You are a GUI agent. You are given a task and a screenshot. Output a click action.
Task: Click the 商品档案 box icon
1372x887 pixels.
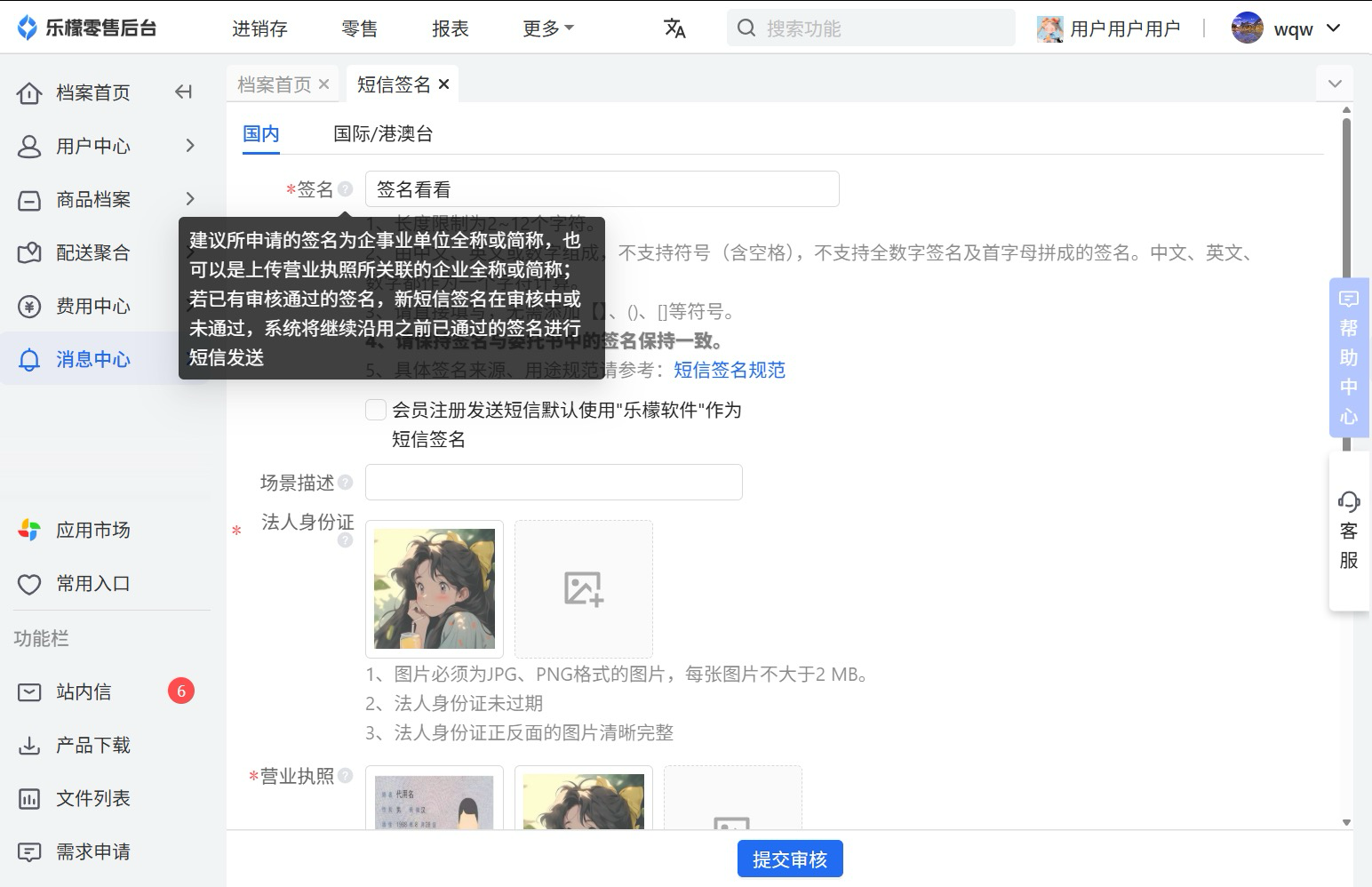click(29, 200)
